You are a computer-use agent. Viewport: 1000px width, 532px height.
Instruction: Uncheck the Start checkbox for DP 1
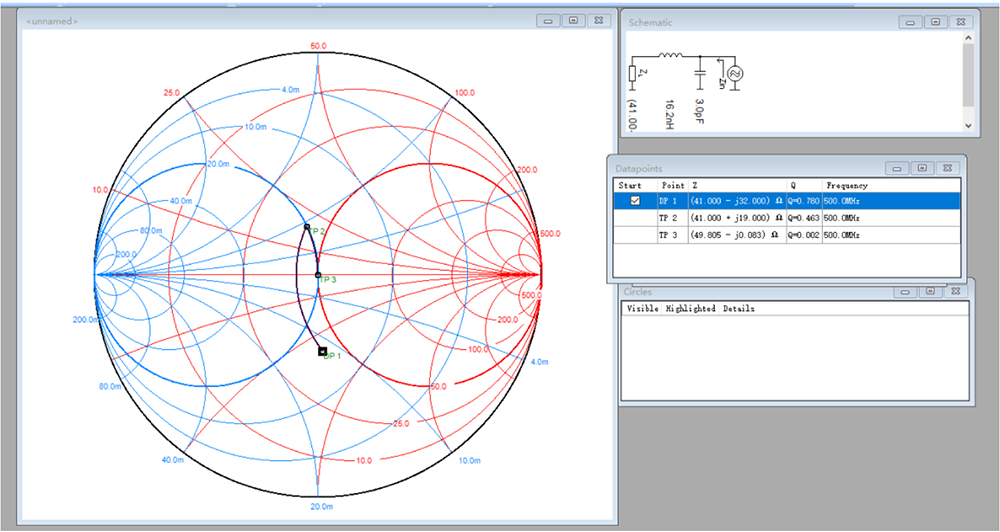tap(634, 201)
